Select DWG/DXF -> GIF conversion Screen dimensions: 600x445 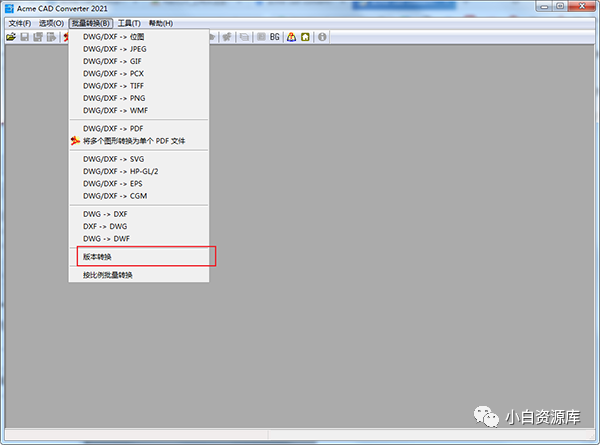click(x=139, y=61)
